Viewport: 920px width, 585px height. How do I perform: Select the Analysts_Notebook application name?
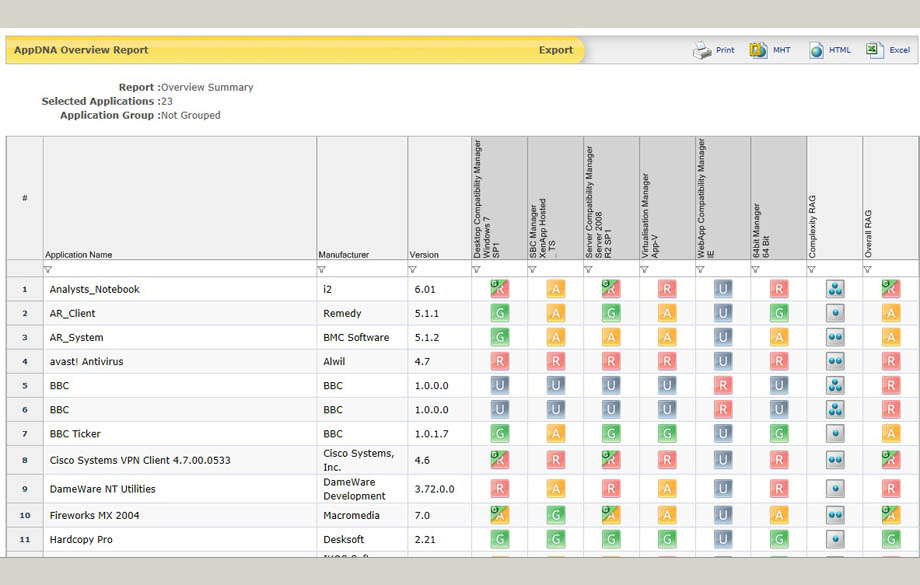point(94,289)
